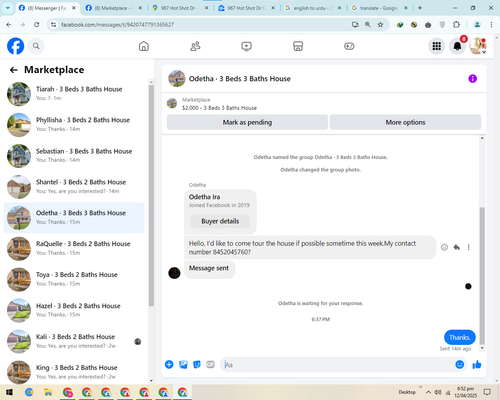Open Toya 3 Beds 2 Baths conversation
Image resolution: width=500 pixels, height=400 pixels.
74,279
